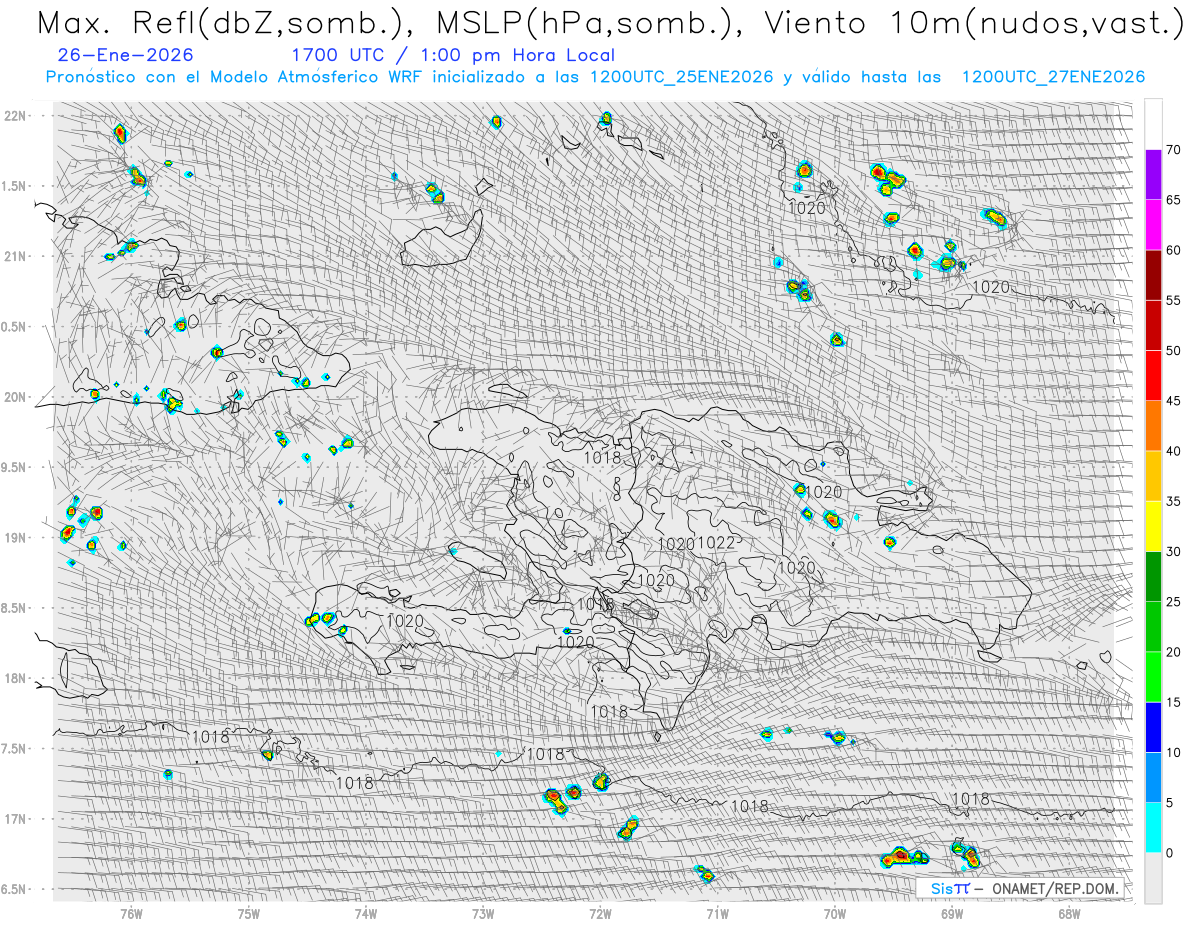Screen dimensions: 1200x927
Task: Click the "20N" latitude label
Action: 15,397
